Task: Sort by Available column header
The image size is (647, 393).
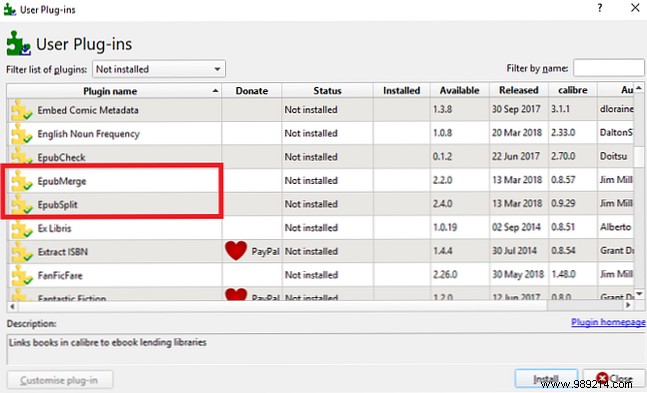Action: point(460,91)
